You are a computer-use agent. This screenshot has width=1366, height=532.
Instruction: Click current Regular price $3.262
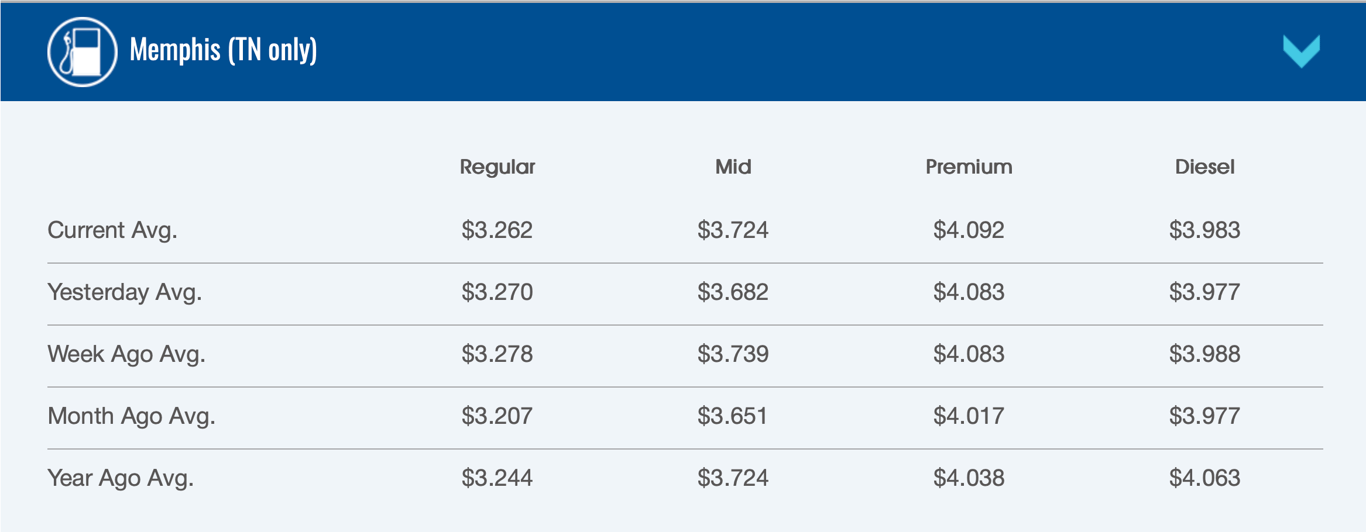[x=497, y=230]
